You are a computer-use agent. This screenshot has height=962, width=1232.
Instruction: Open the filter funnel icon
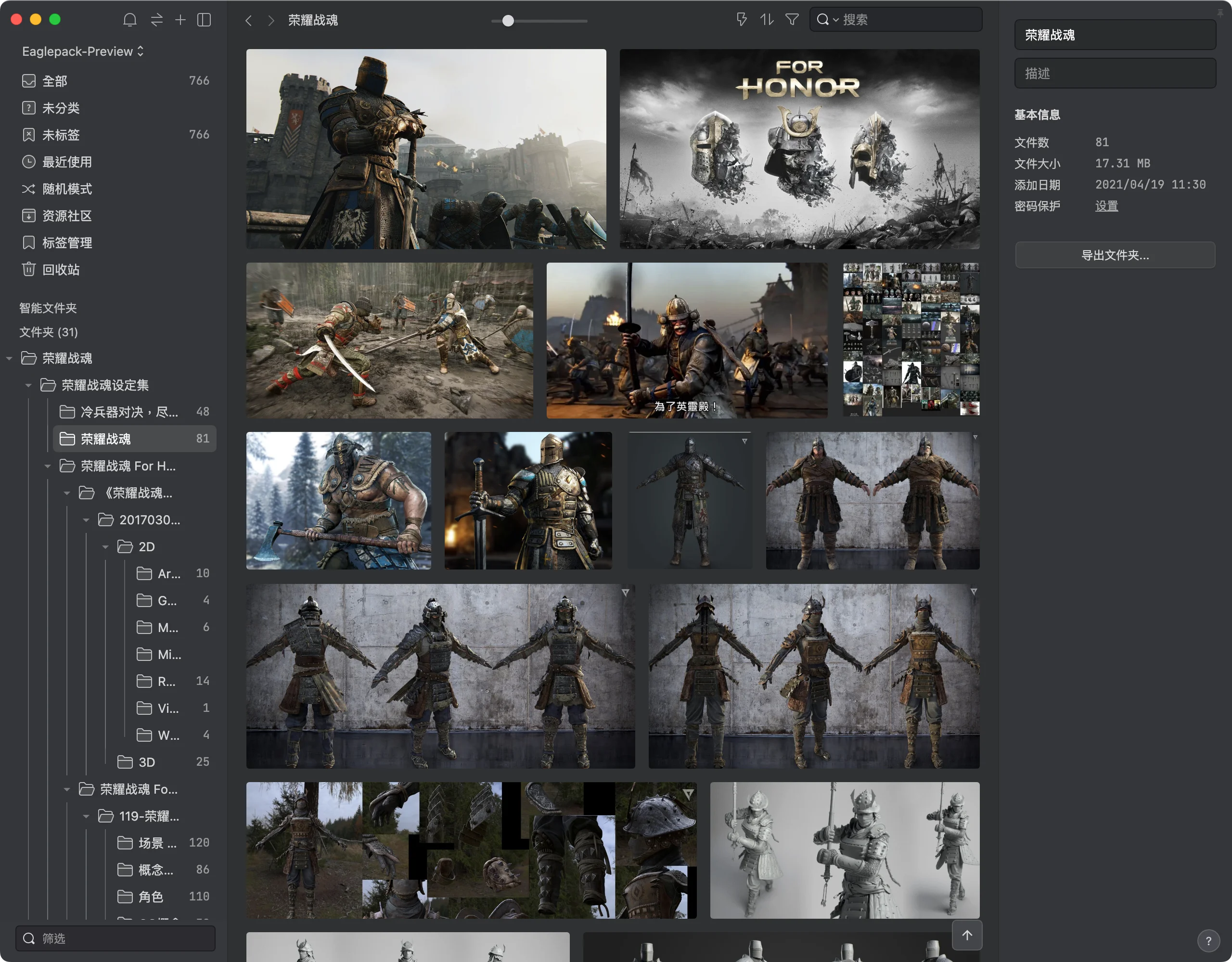(x=792, y=20)
